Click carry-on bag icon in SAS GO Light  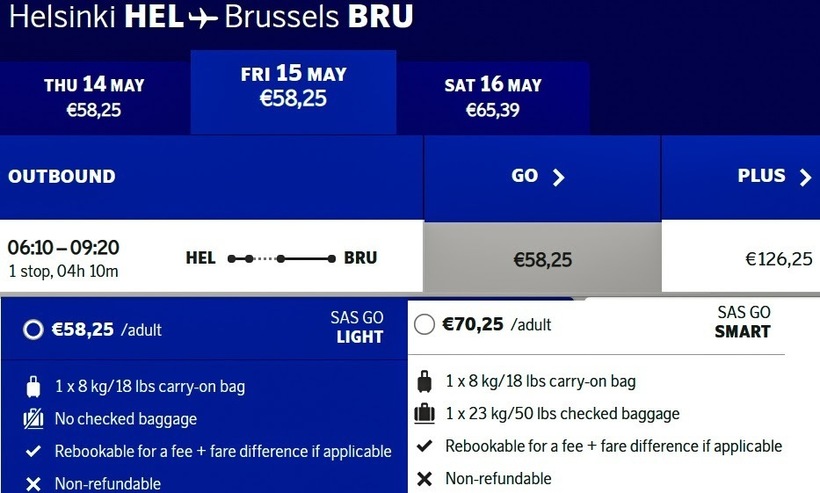pos(33,387)
